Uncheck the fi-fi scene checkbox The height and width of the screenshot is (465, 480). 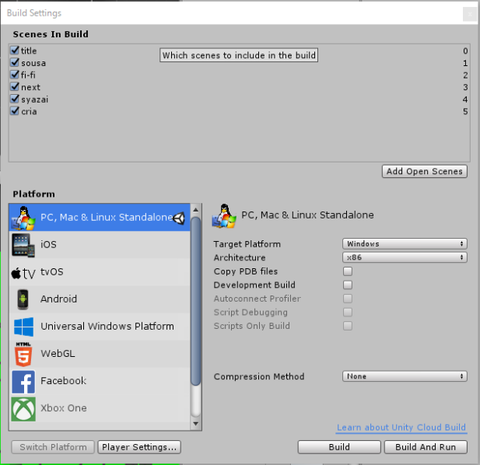pos(15,74)
